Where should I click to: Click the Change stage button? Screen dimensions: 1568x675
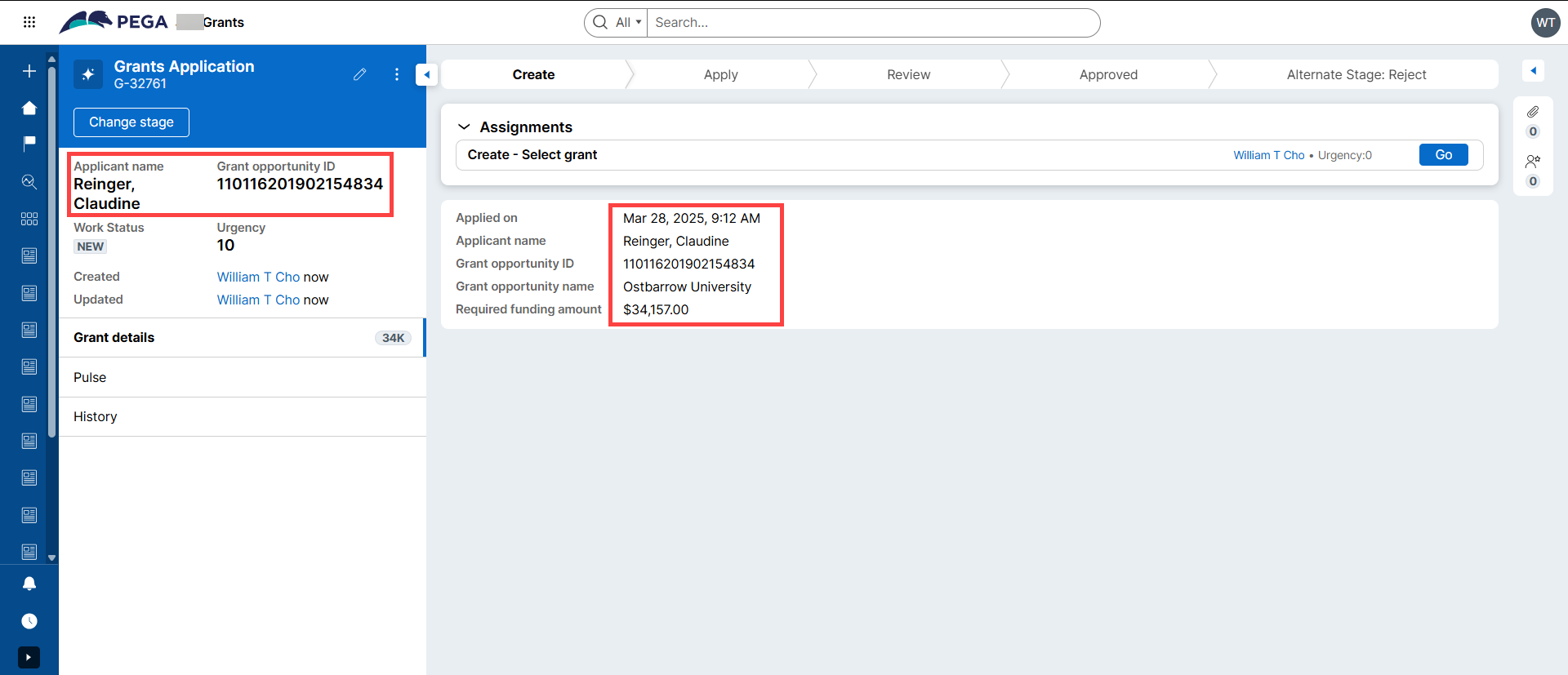coord(131,122)
